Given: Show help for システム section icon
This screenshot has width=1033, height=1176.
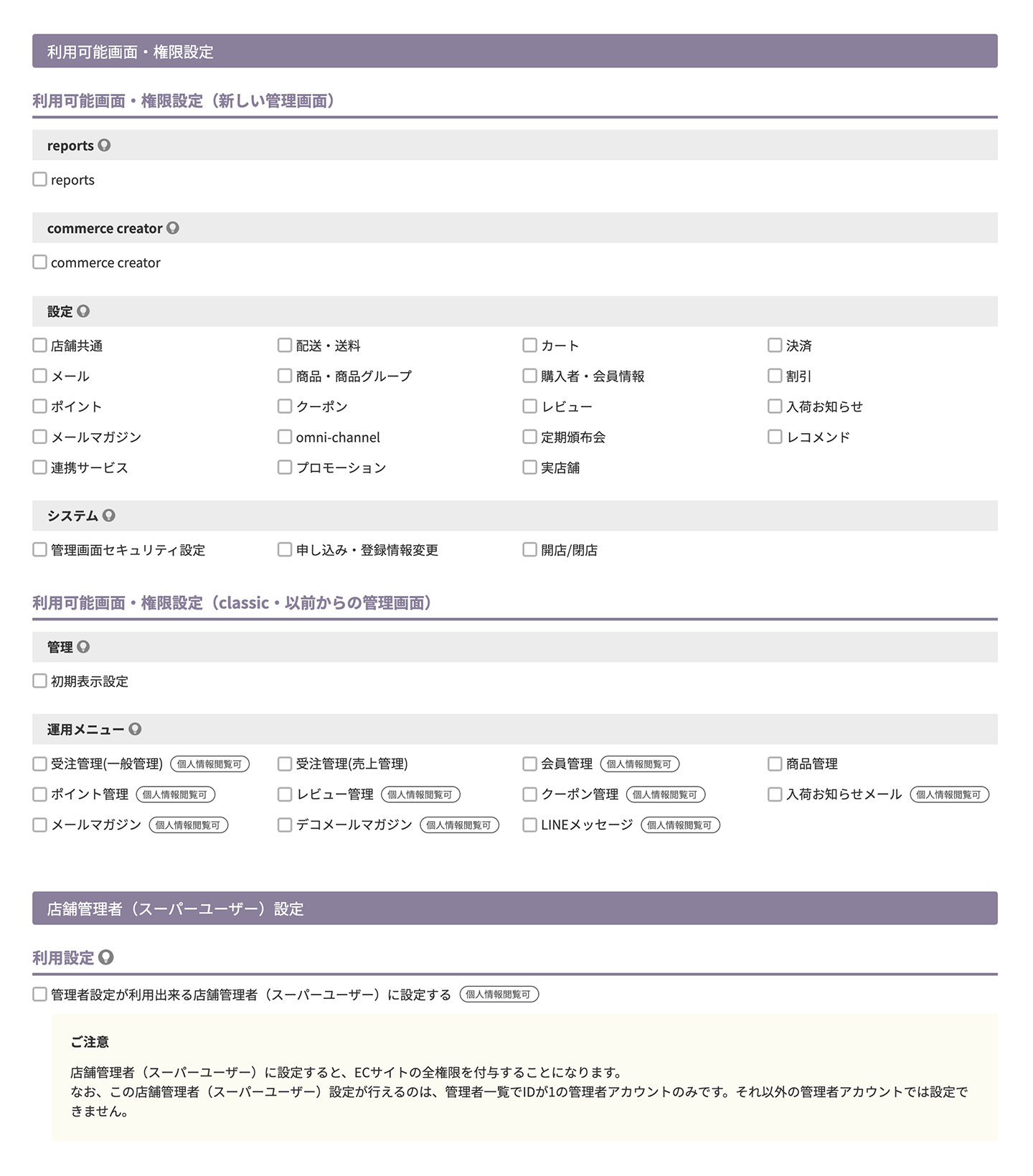Looking at the screenshot, I should coord(109,516).
